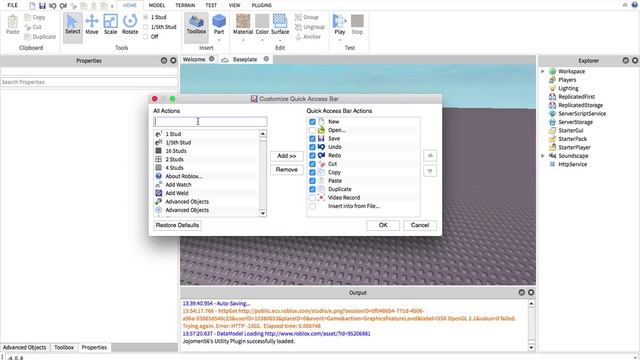The width and height of the screenshot is (640, 360).
Task: Expand the Soundscape tree node
Action: click(543, 156)
